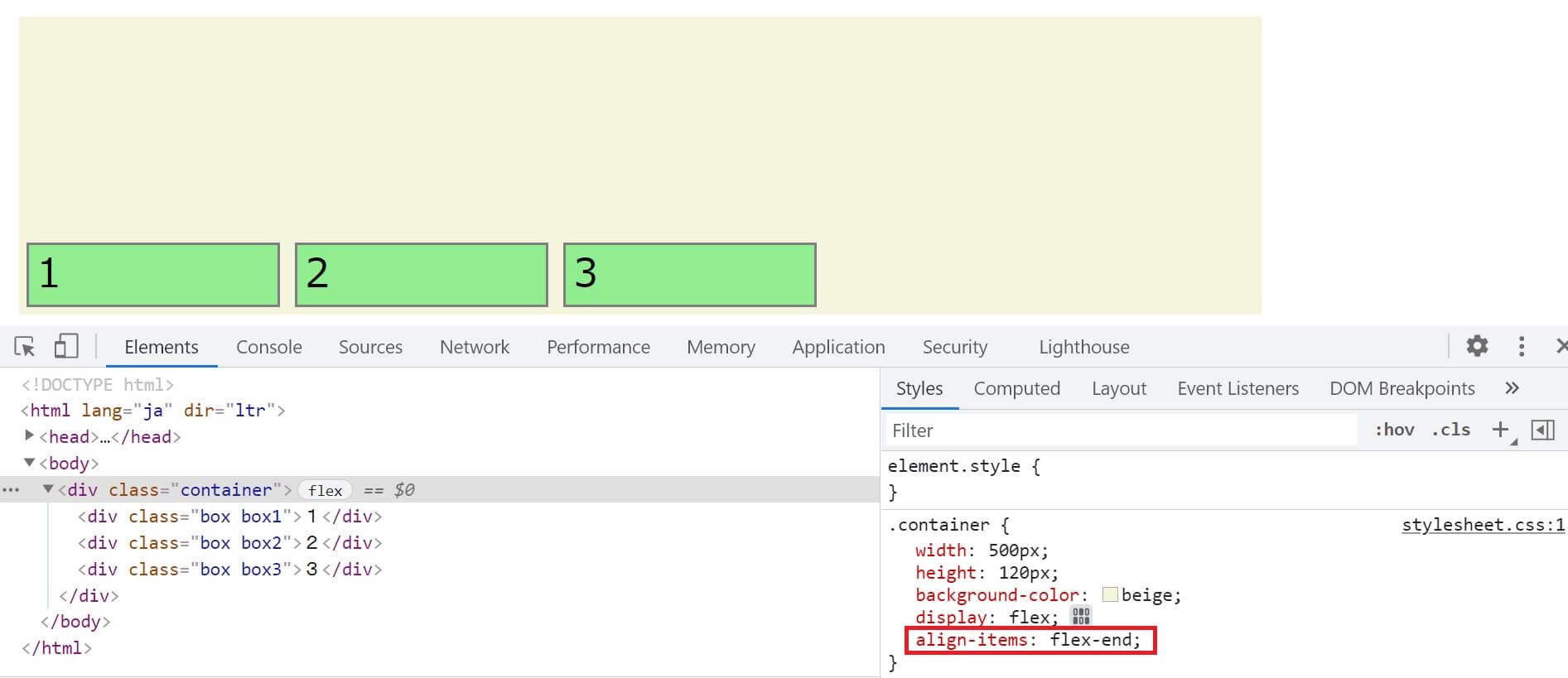
Task: Toggle the :hov element state button
Action: (1394, 430)
